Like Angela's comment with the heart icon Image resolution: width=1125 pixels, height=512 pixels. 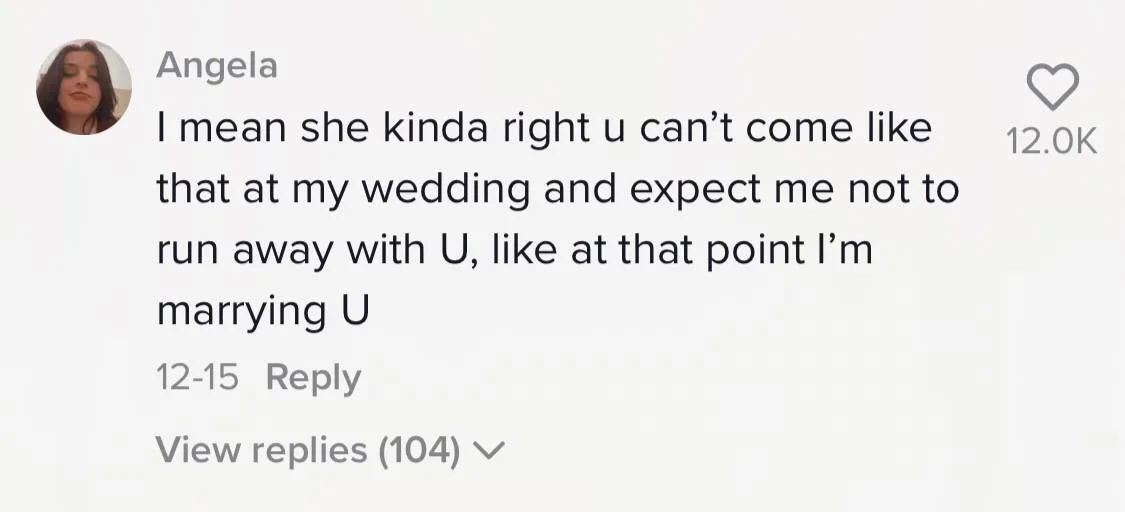(1055, 89)
